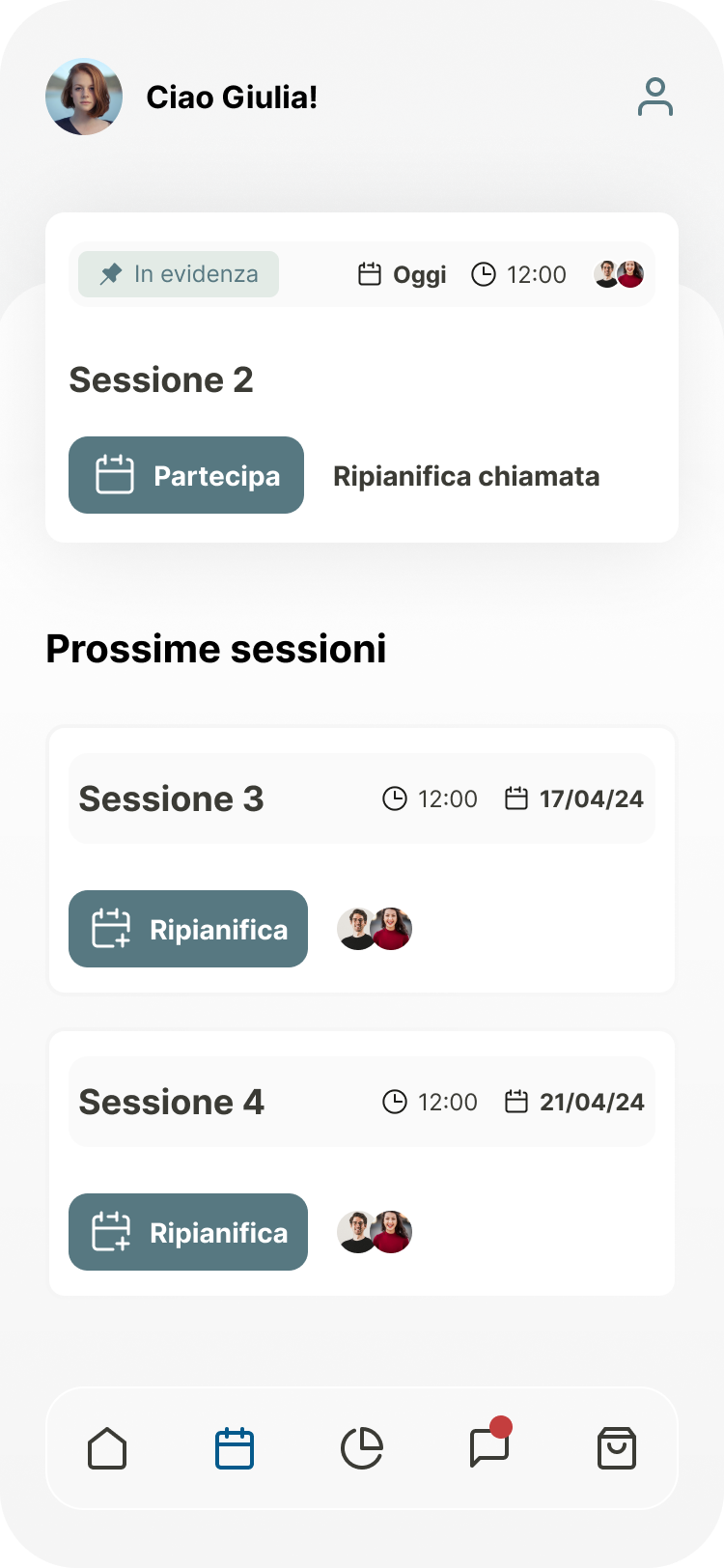The width and height of the screenshot is (724, 1568).
Task: Click the calendar icon next to Oggi
Action: click(x=370, y=273)
